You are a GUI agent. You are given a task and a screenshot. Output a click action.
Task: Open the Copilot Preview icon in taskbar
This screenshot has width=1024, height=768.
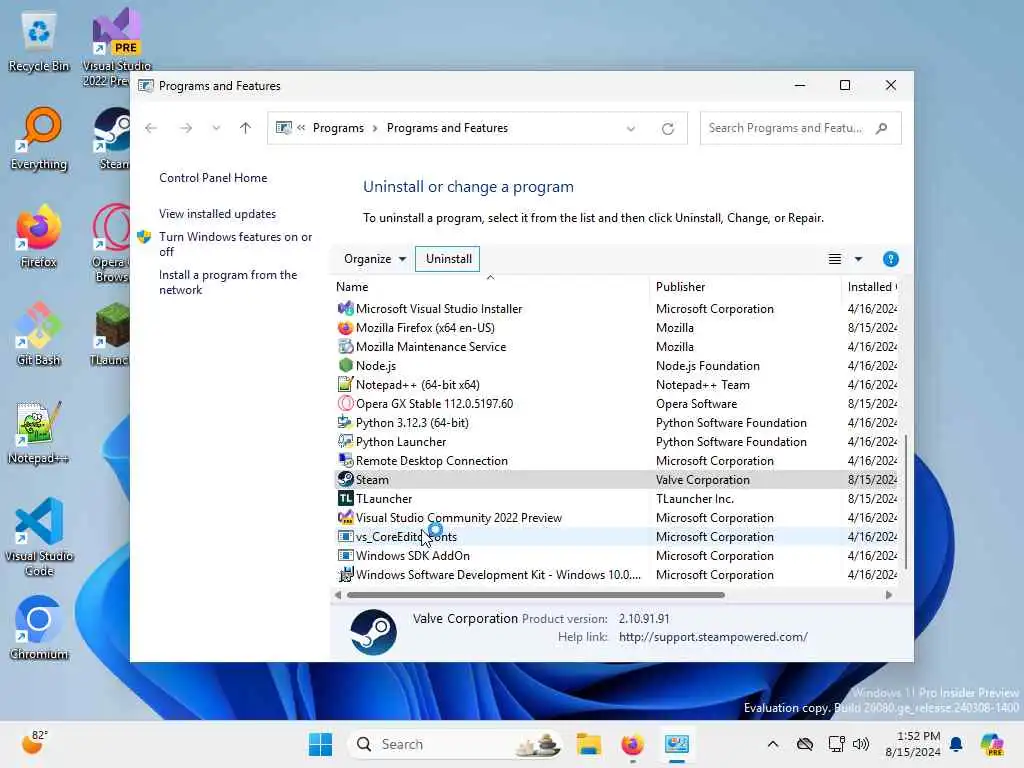pyautogui.click(x=993, y=744)
